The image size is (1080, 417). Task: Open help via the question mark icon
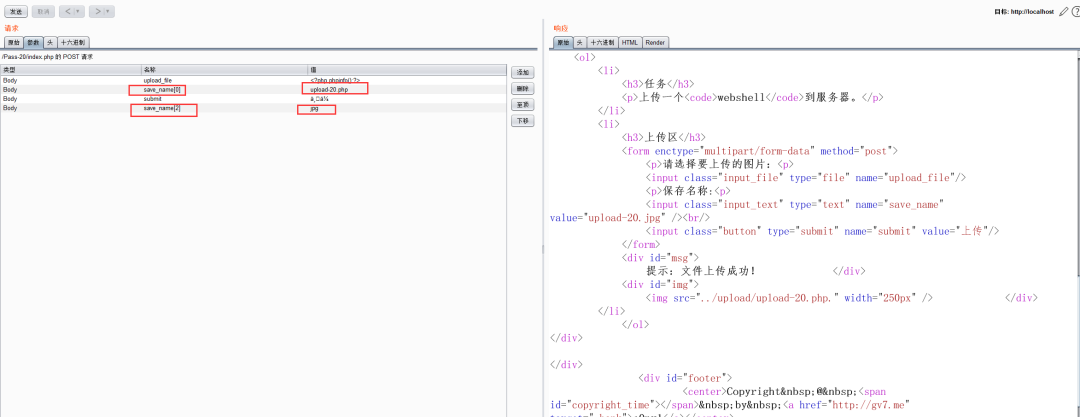coord(1075,11)
